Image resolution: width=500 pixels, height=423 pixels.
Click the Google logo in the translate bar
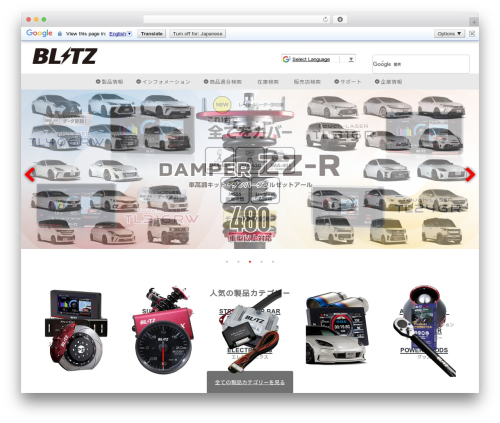[39, 33]
